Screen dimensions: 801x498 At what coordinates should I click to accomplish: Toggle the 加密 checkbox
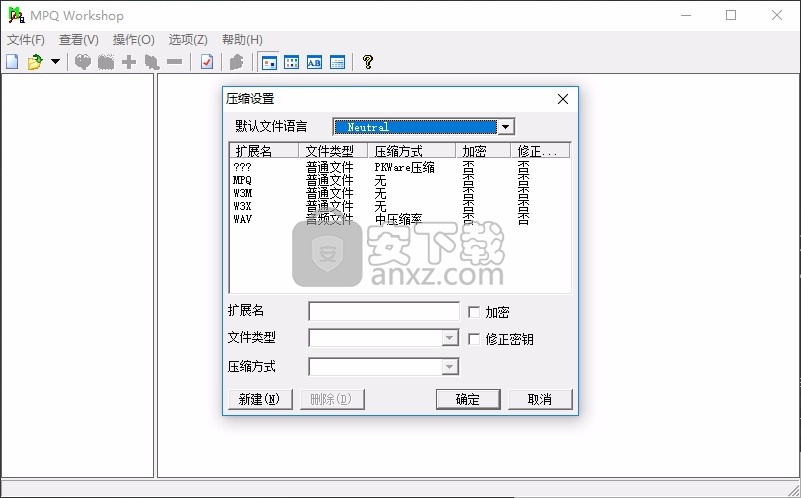474,312
